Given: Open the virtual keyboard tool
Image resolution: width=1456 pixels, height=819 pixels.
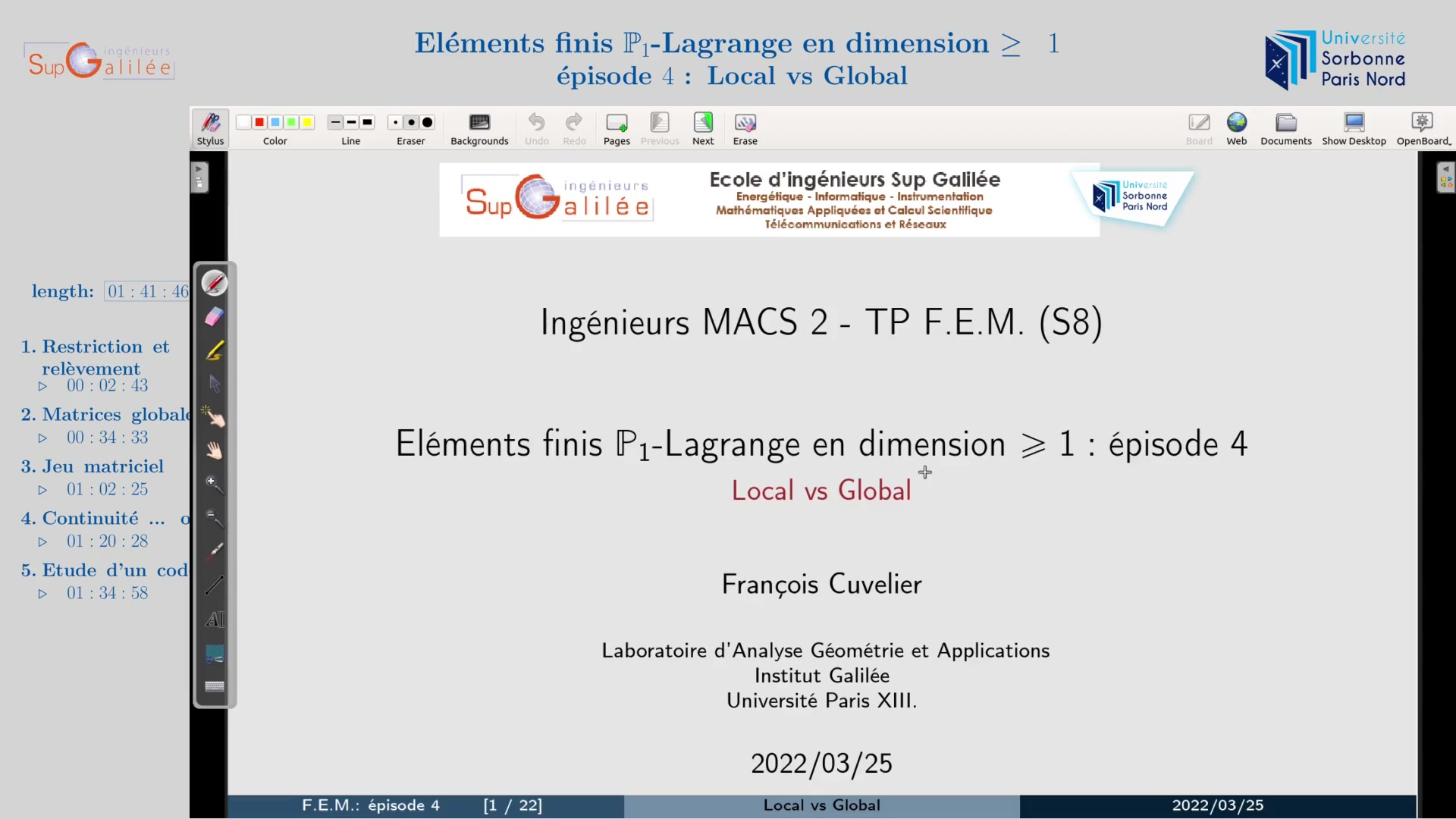Looking at the screenshot, I should pyautogui.click(x=215, y=686).
